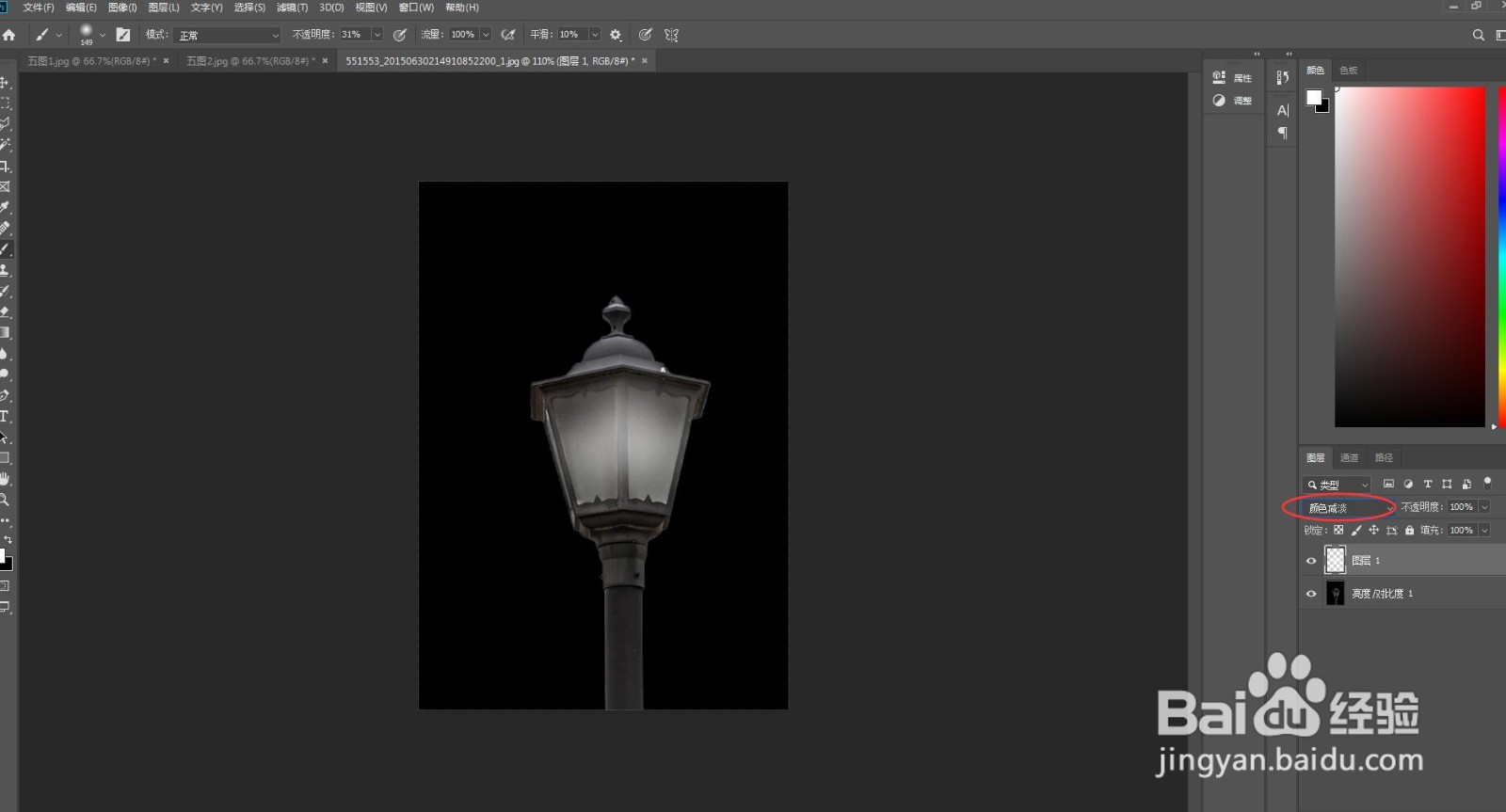The image size is (1506, 812).
Task: Click the Home icon in options bar
Action: tap(9, 35)
